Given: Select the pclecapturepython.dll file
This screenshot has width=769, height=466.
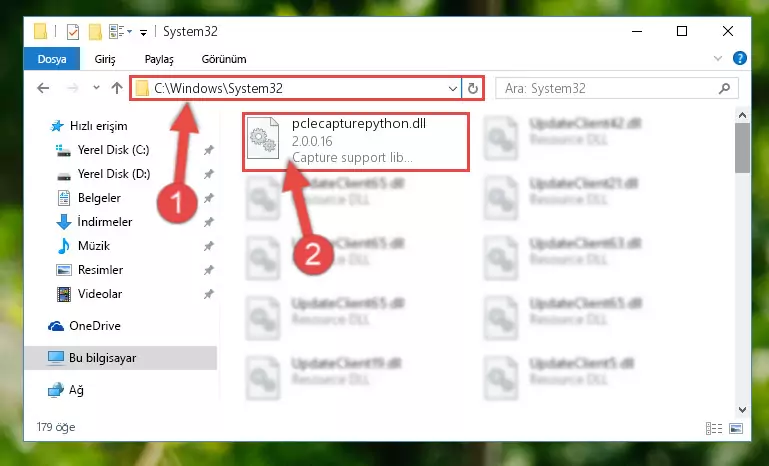Looking at the screenshot, I should tap(356, 142).
